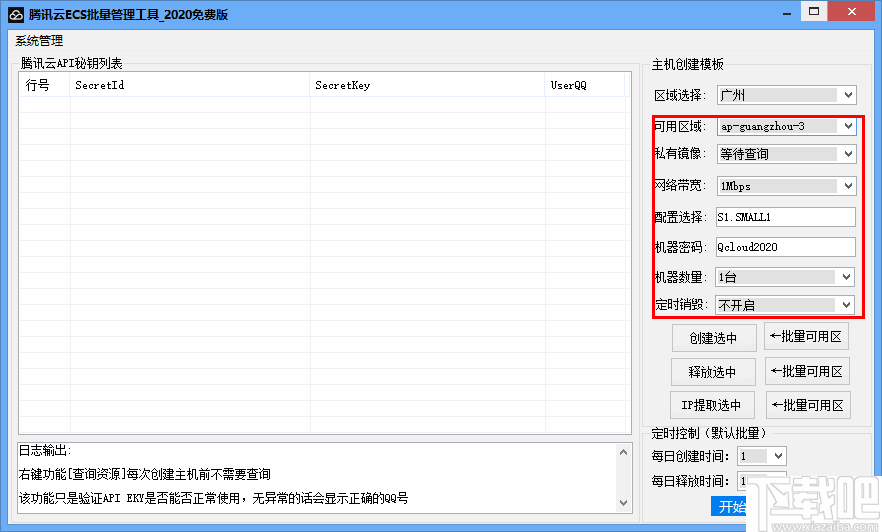
Task: Click the SecretKey column header
Action: click(x=427, y=85)
